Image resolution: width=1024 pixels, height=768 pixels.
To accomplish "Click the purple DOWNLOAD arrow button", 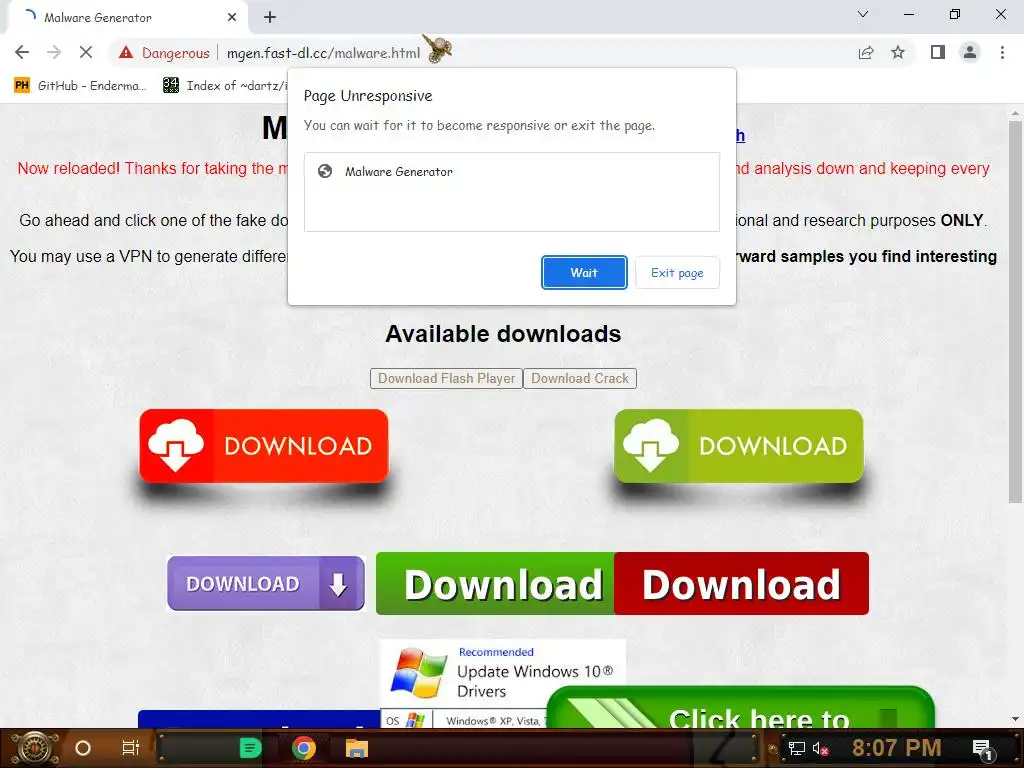I will click(x=266, y=583).
